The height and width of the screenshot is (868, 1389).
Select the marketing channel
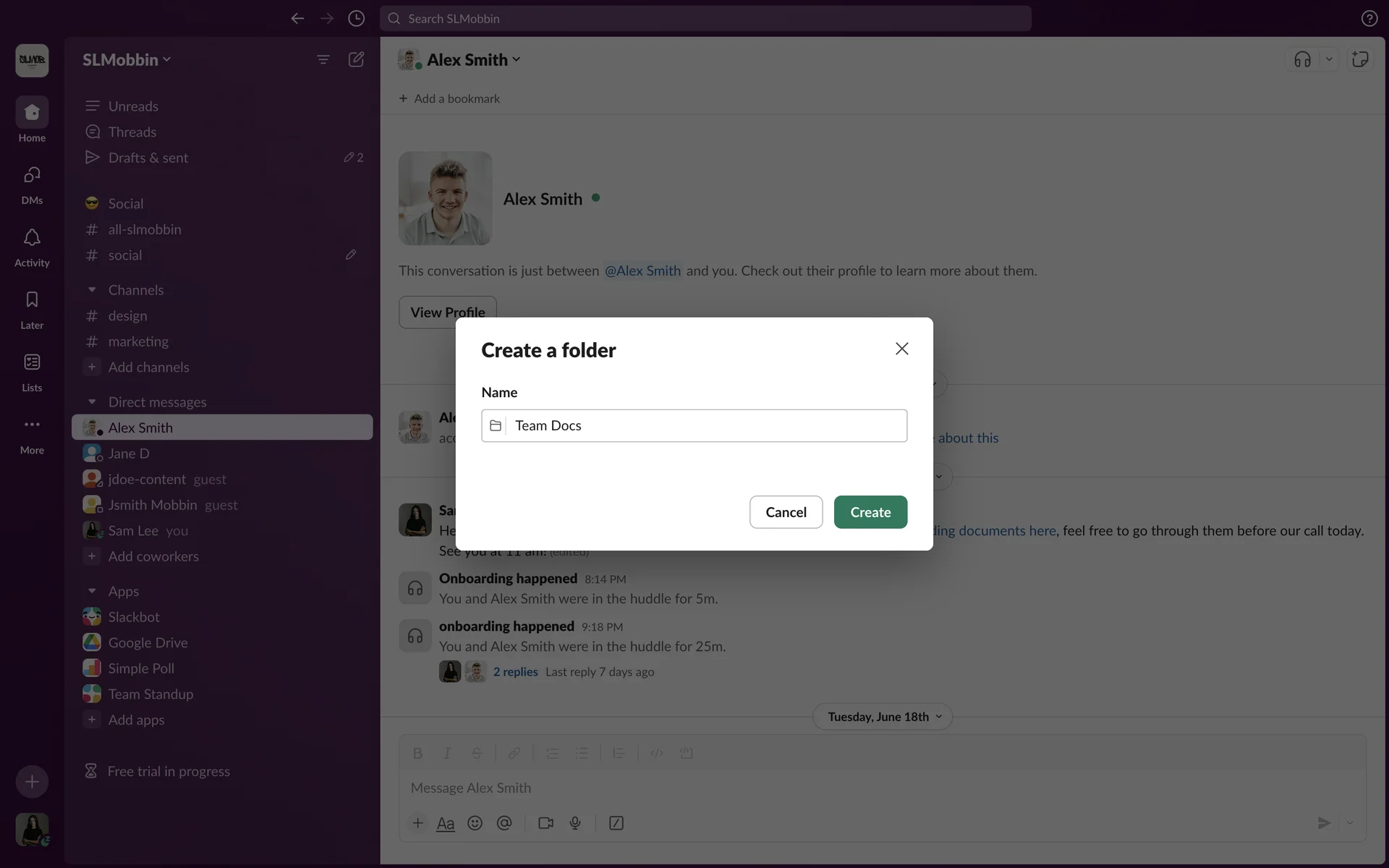[138, 341]
